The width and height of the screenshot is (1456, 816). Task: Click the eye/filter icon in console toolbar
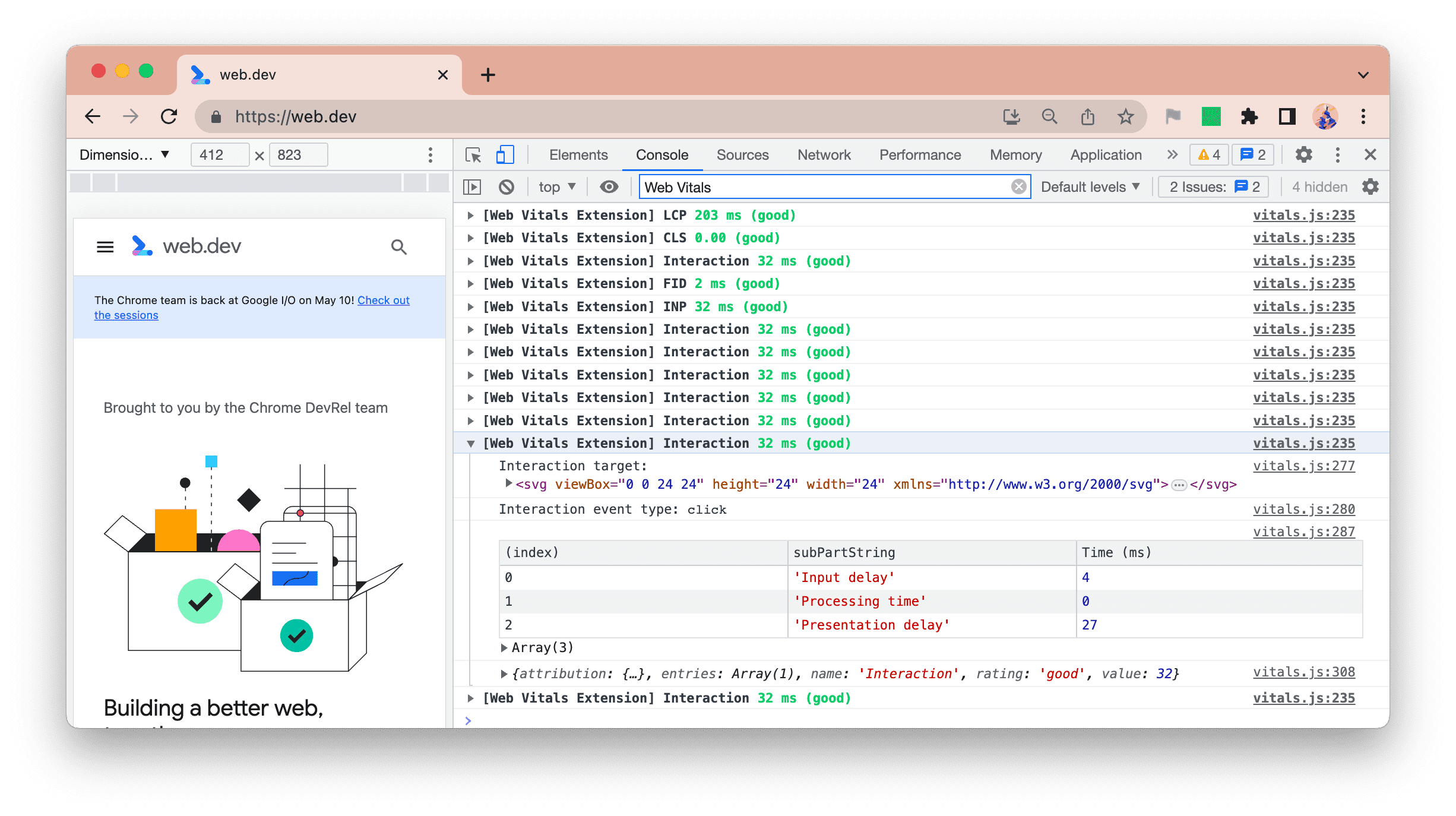[x=609, y=187]
